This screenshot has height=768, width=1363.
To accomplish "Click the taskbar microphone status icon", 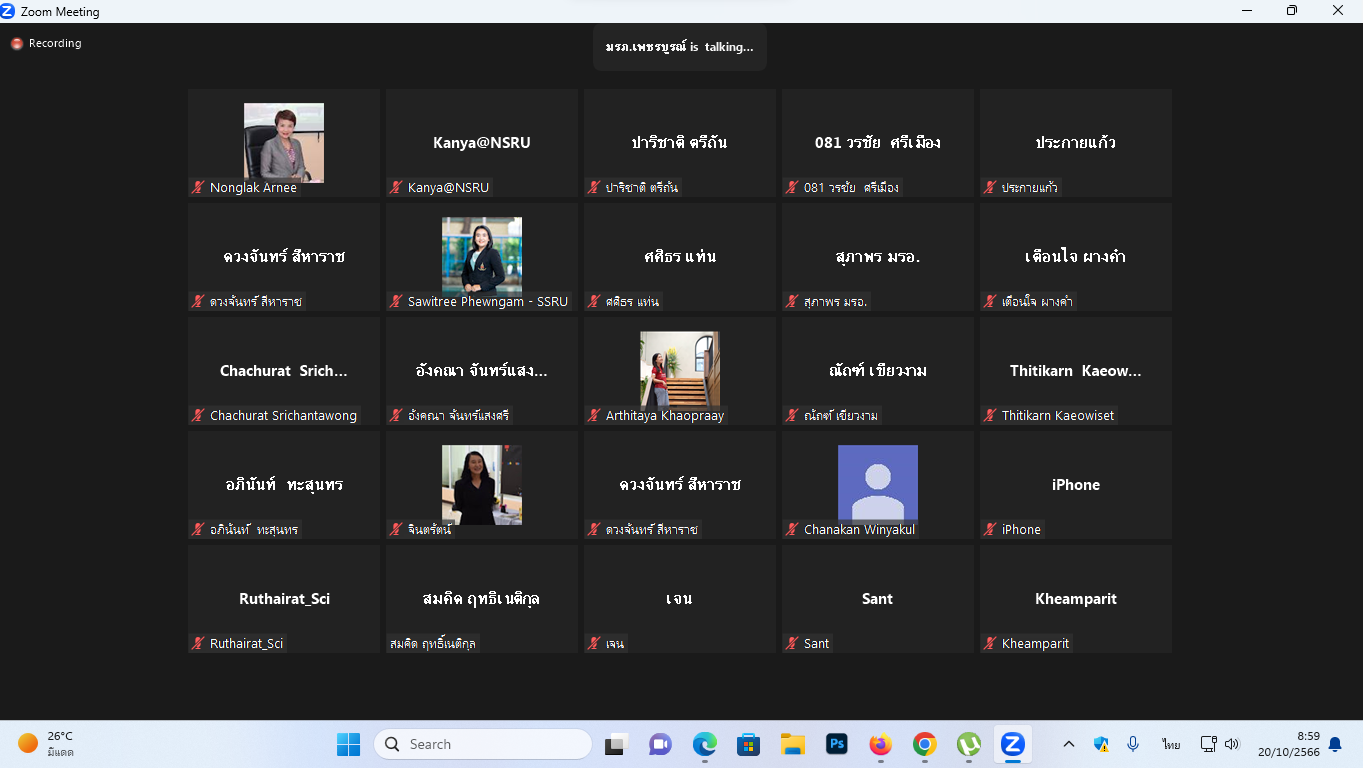I will [x=1133, y=744].
